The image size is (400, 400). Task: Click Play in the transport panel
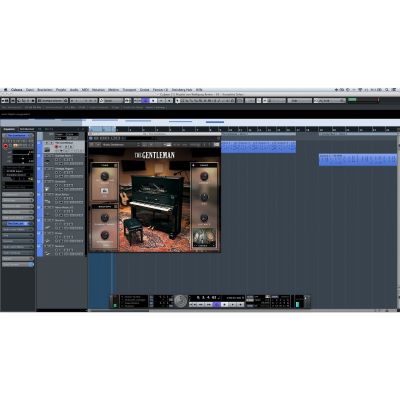pos(233,304)
